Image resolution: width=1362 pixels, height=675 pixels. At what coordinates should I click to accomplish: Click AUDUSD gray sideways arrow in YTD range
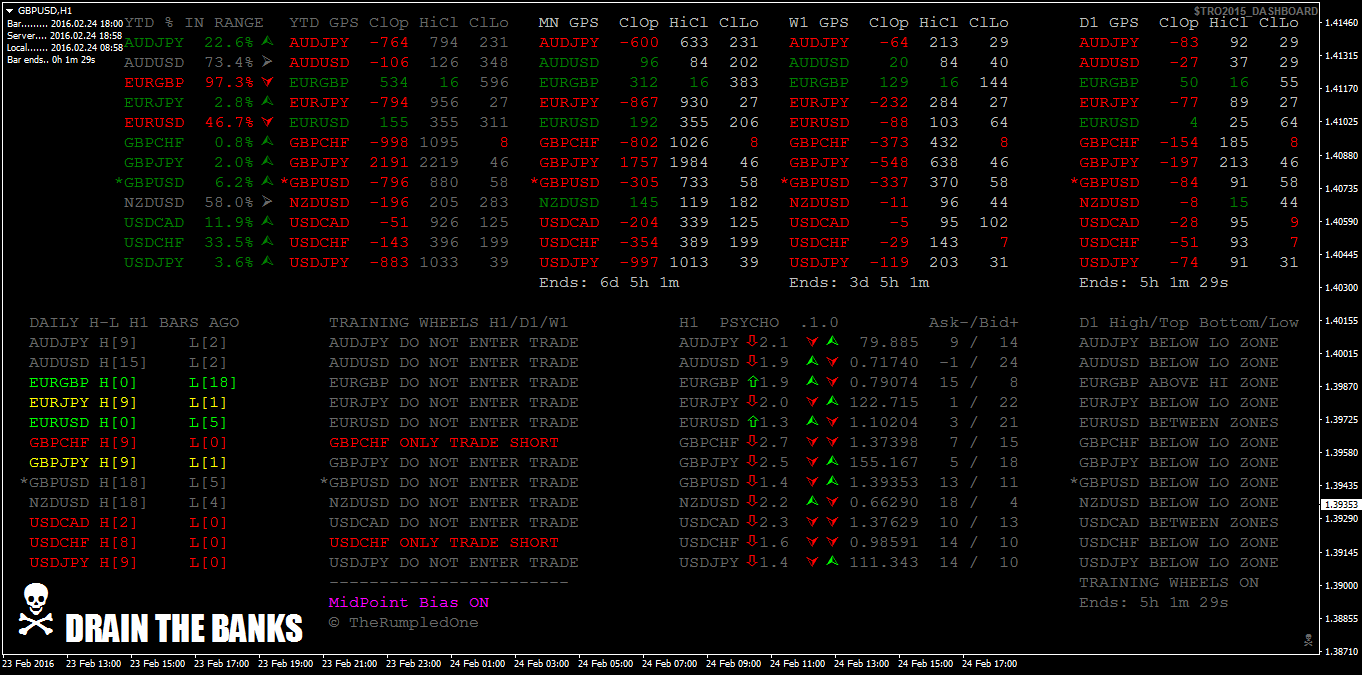266,62
